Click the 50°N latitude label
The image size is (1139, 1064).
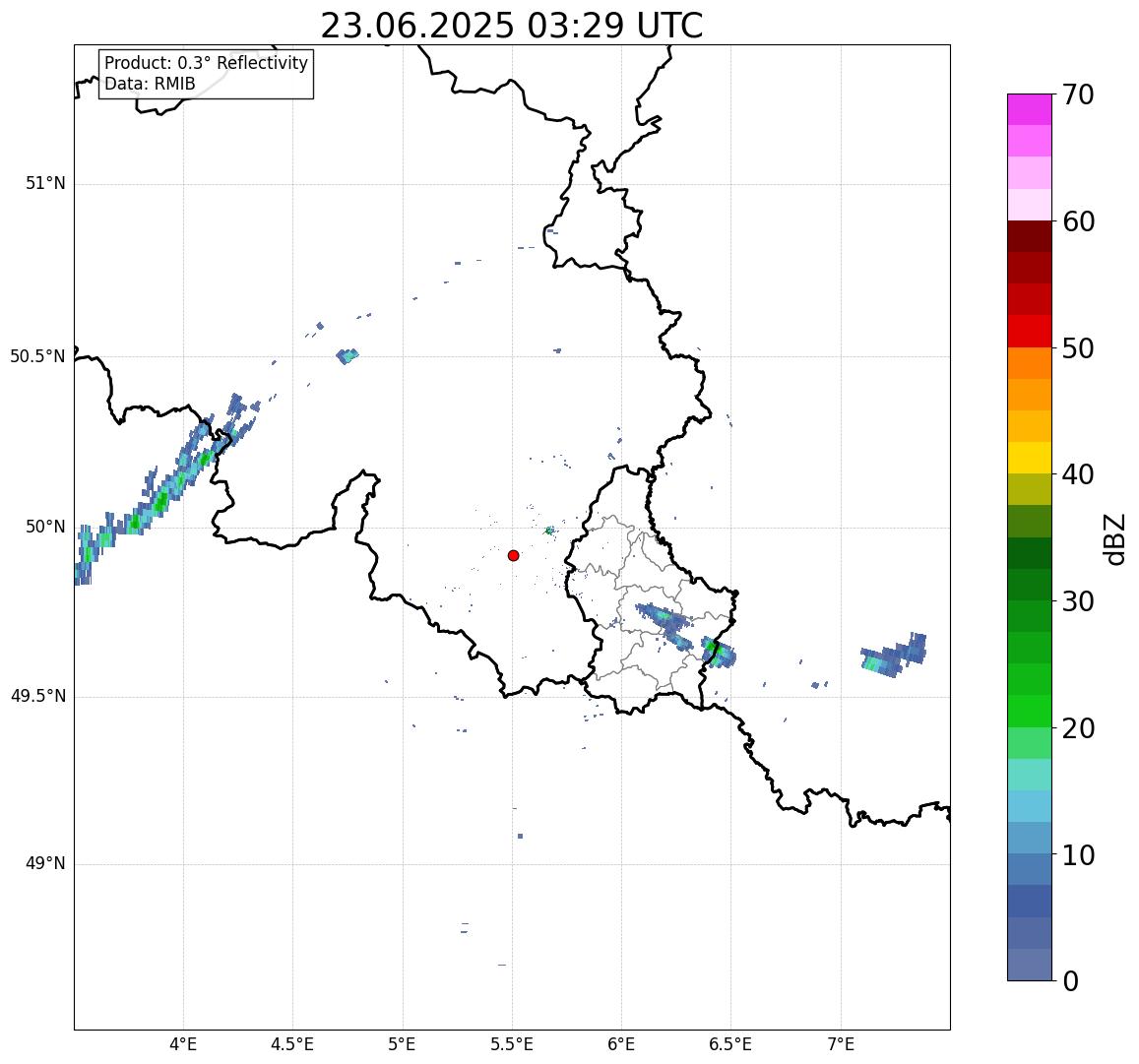45,527
